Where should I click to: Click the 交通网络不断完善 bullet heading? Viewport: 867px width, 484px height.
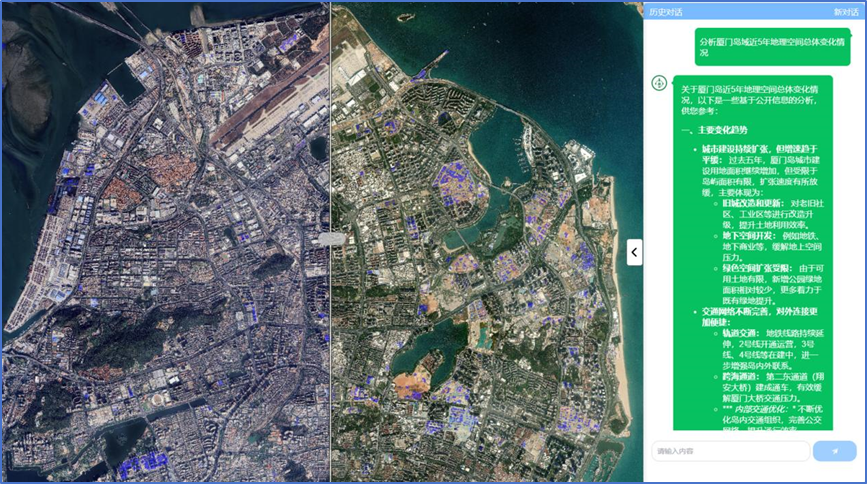[759, 316]
